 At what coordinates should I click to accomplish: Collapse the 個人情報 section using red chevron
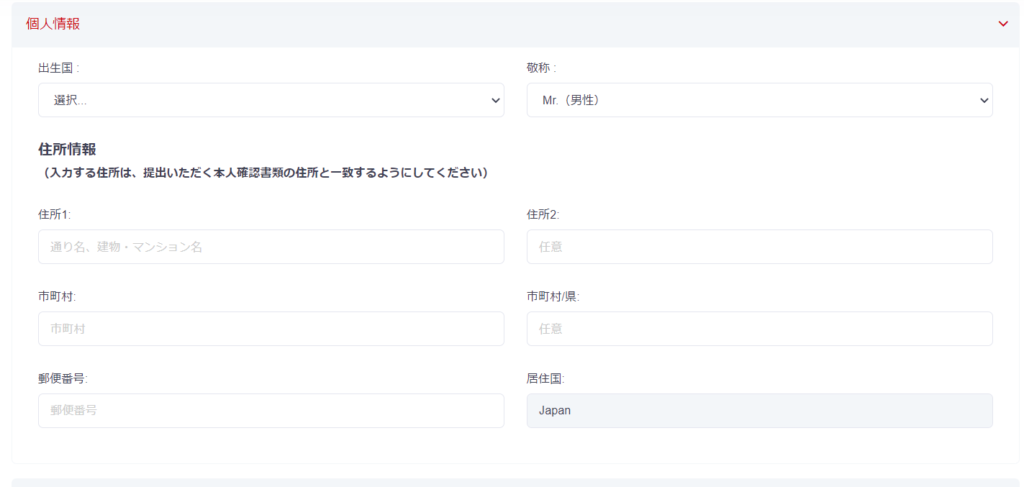(x=1003, y=24)
